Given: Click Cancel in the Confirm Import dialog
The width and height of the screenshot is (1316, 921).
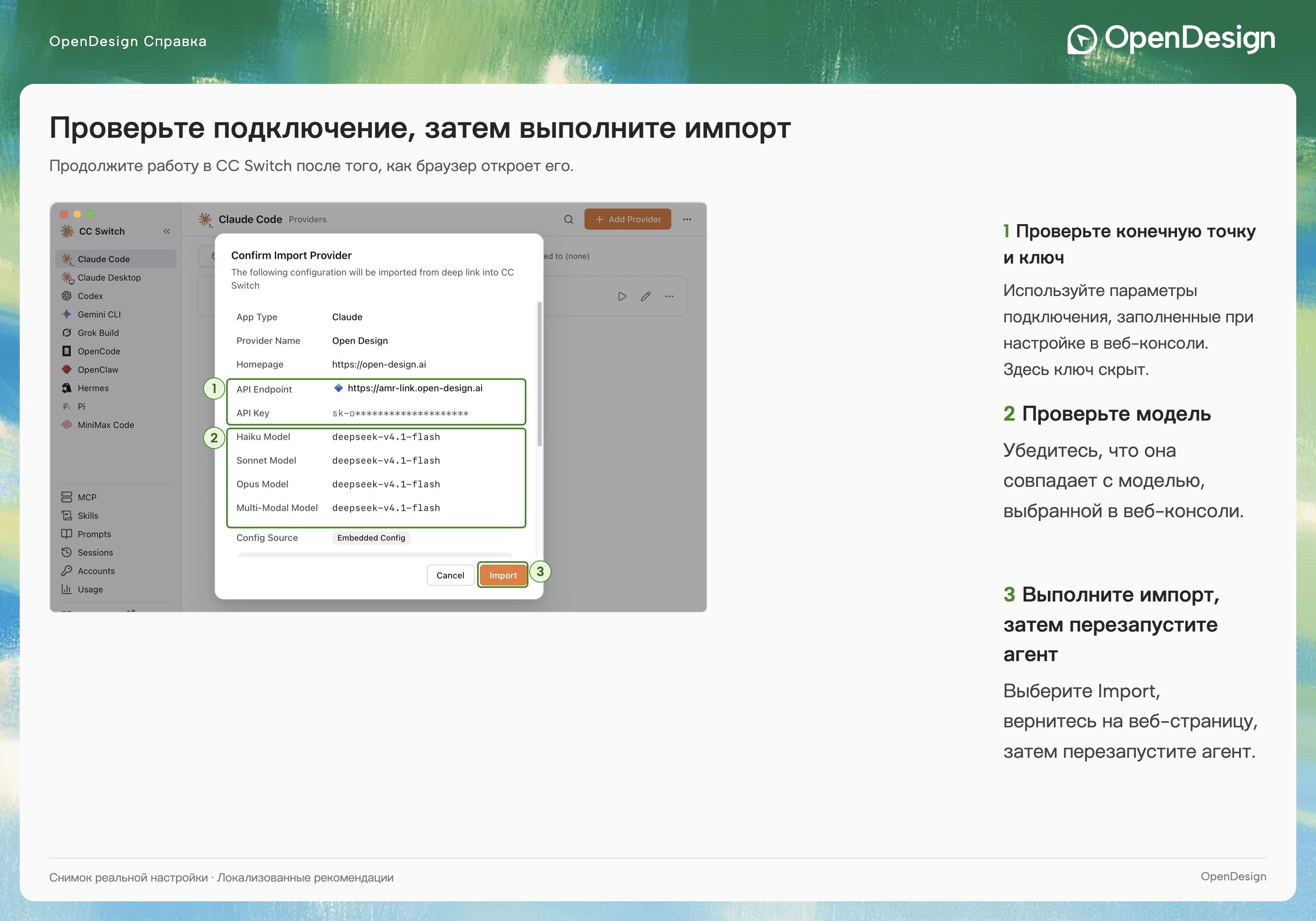Looking at the screenshot, I should coord(450,575).
